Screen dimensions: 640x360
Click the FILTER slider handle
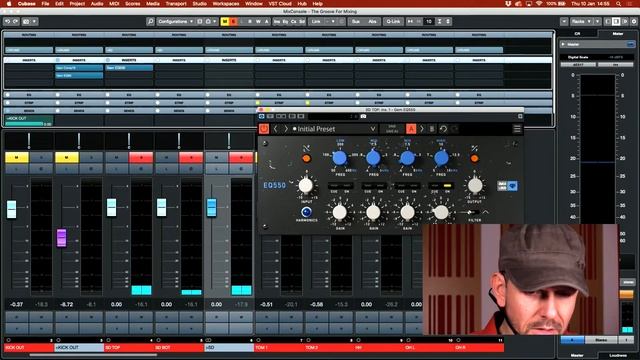coord(469,212)
